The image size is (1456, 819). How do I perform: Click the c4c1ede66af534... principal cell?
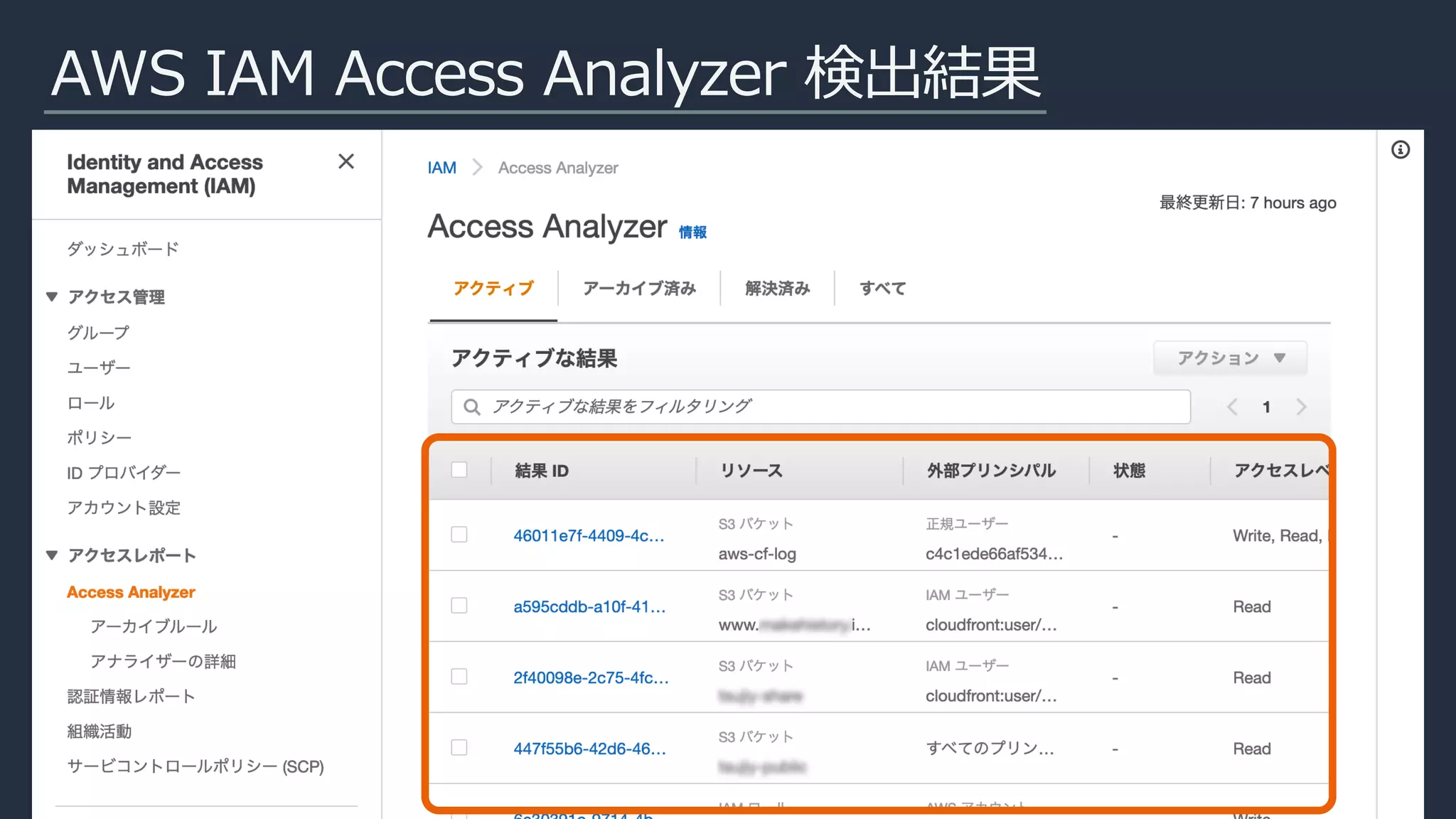(x=994, y=554)
